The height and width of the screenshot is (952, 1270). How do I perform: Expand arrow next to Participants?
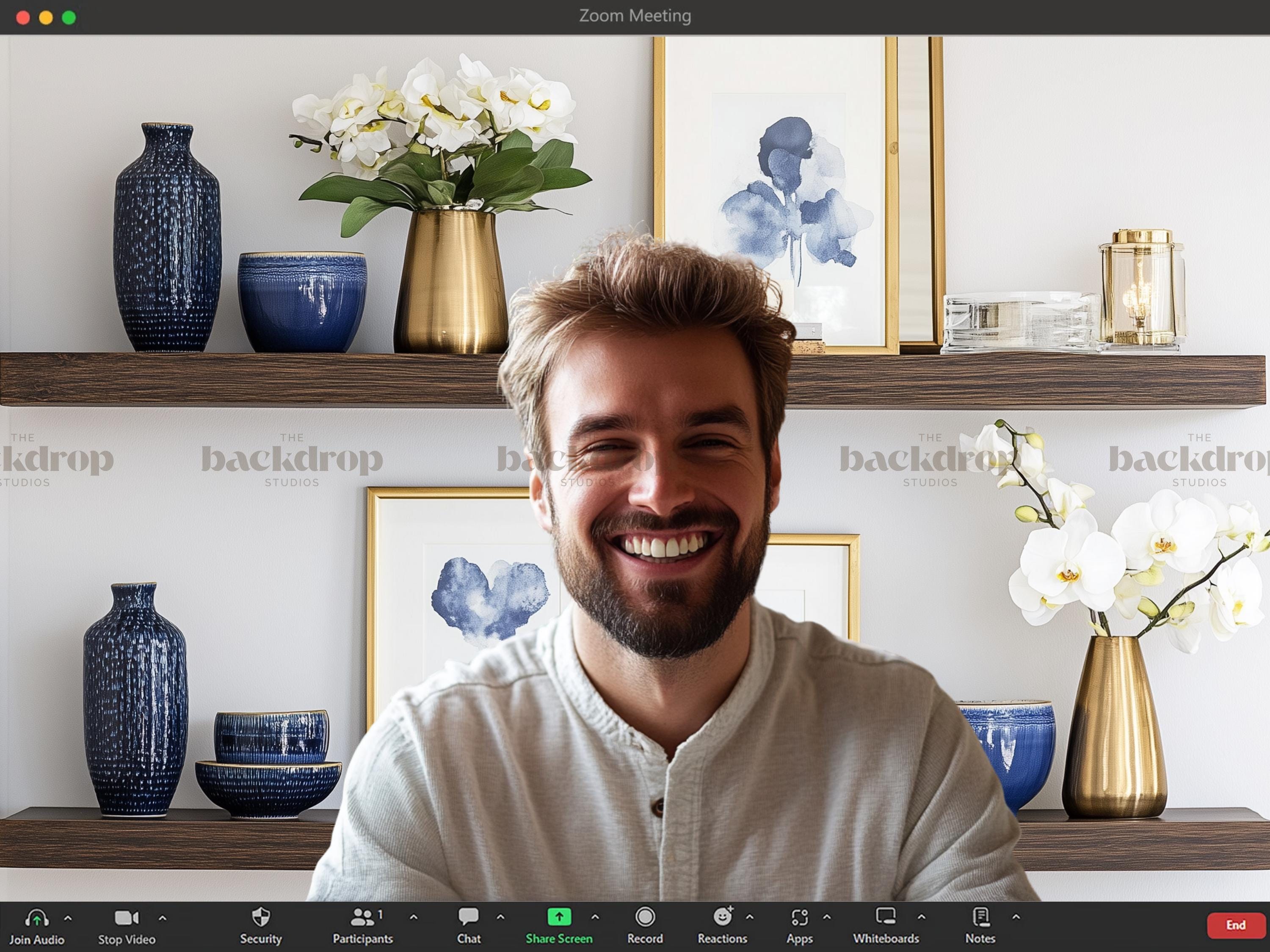413,918
